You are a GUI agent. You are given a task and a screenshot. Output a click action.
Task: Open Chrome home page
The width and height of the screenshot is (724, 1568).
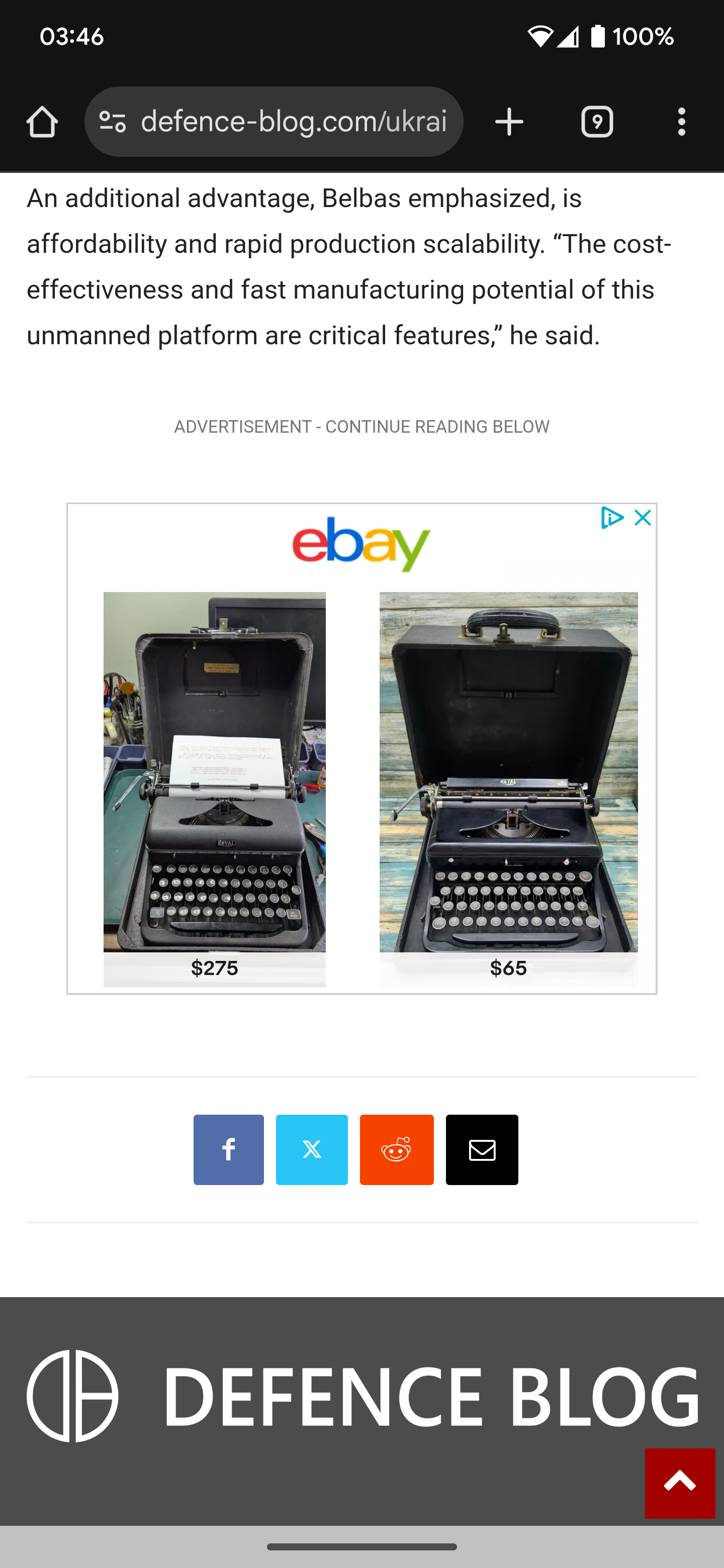pyautogui.click(x=42, y=122)
